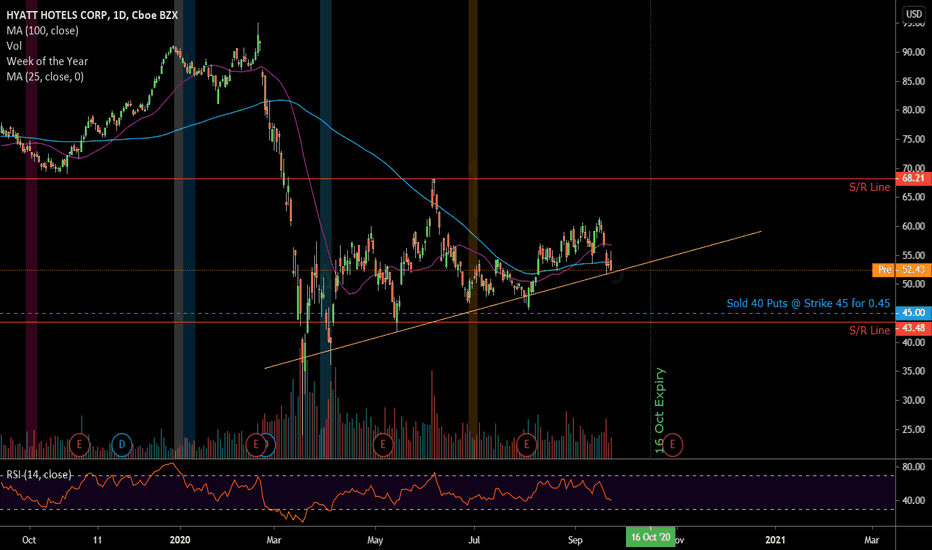Open the USD currency selector

[914, 14]
